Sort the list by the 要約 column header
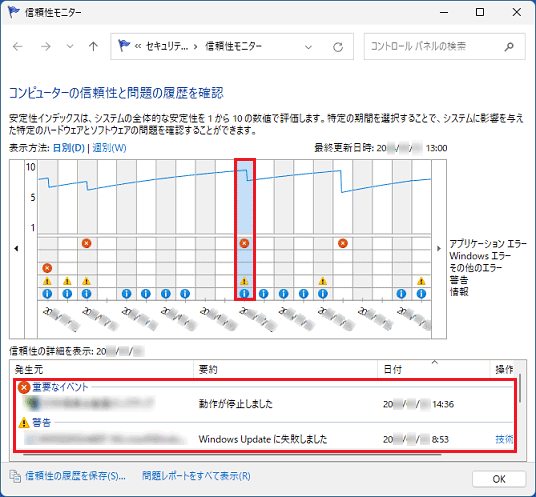536x497 pixels. point(285,369)
